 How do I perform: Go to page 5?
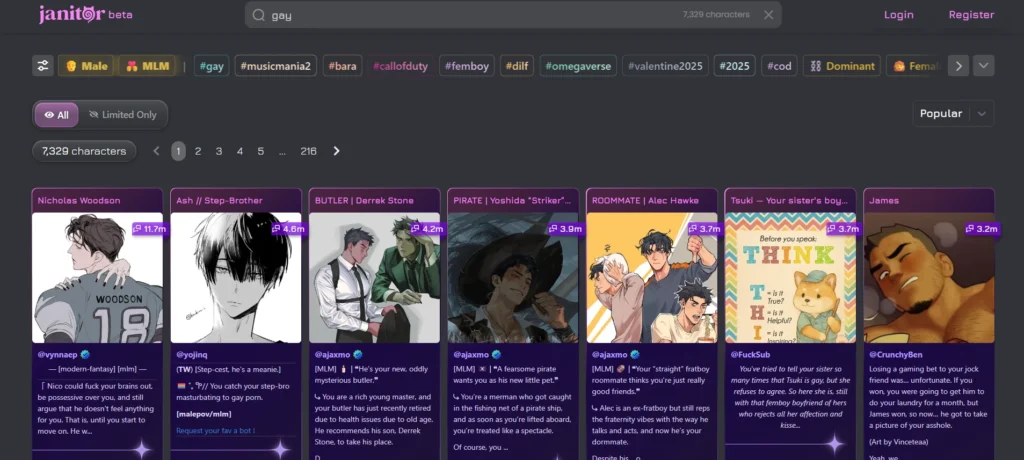tap(261, 151)
